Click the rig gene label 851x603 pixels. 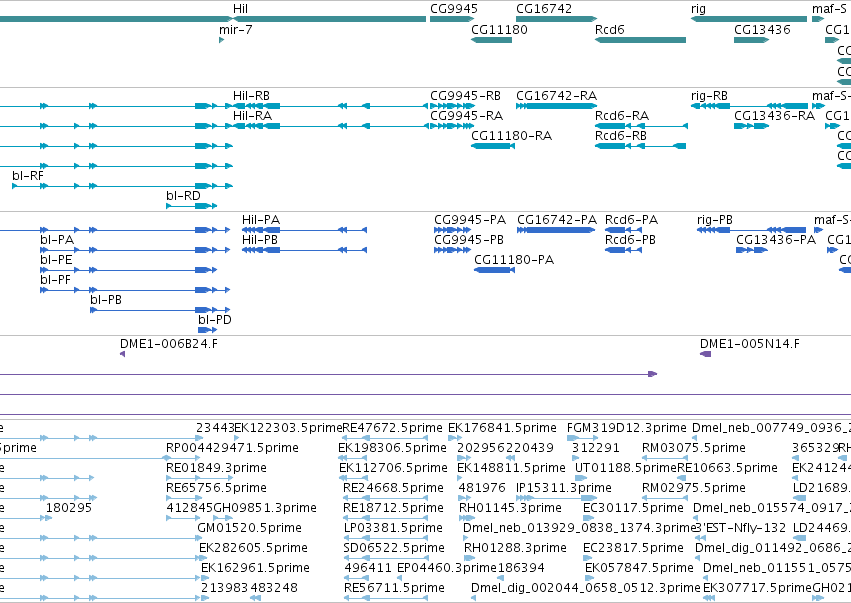[x=698, y=9]
